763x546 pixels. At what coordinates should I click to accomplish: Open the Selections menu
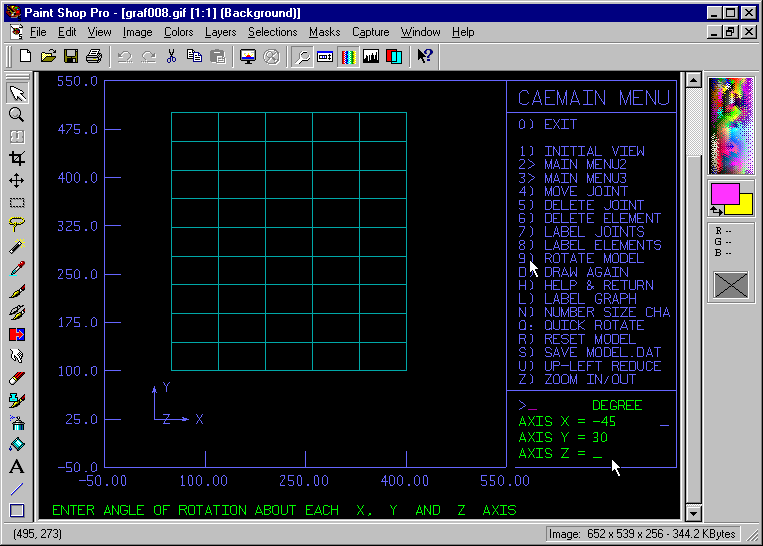[272, 32]
